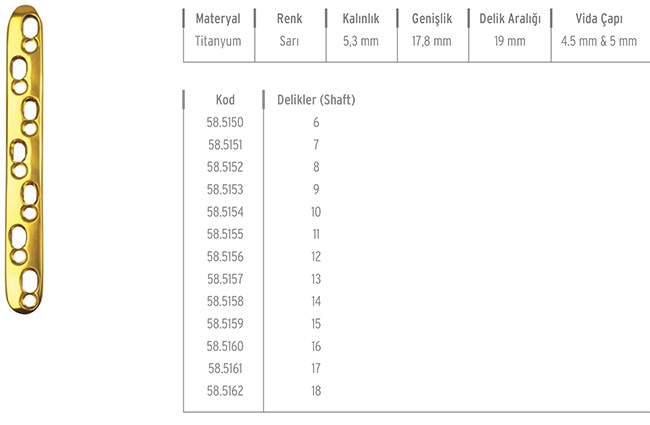The height and width of the screenshot is (425, 650).
Task: Click product code 58.5159
Action: coord(225,324)
